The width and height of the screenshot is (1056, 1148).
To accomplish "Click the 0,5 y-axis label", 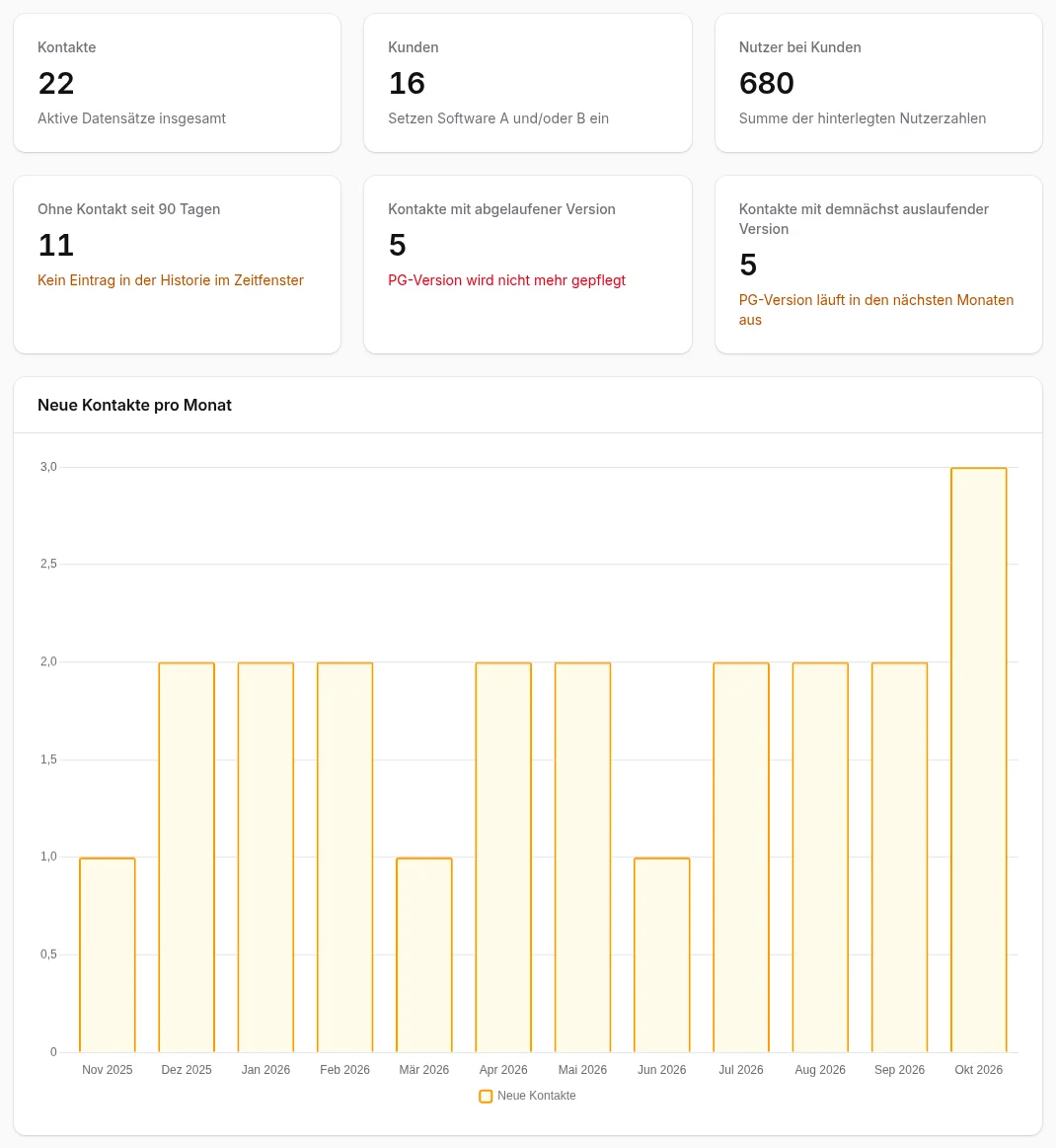I will click(48, 954).
